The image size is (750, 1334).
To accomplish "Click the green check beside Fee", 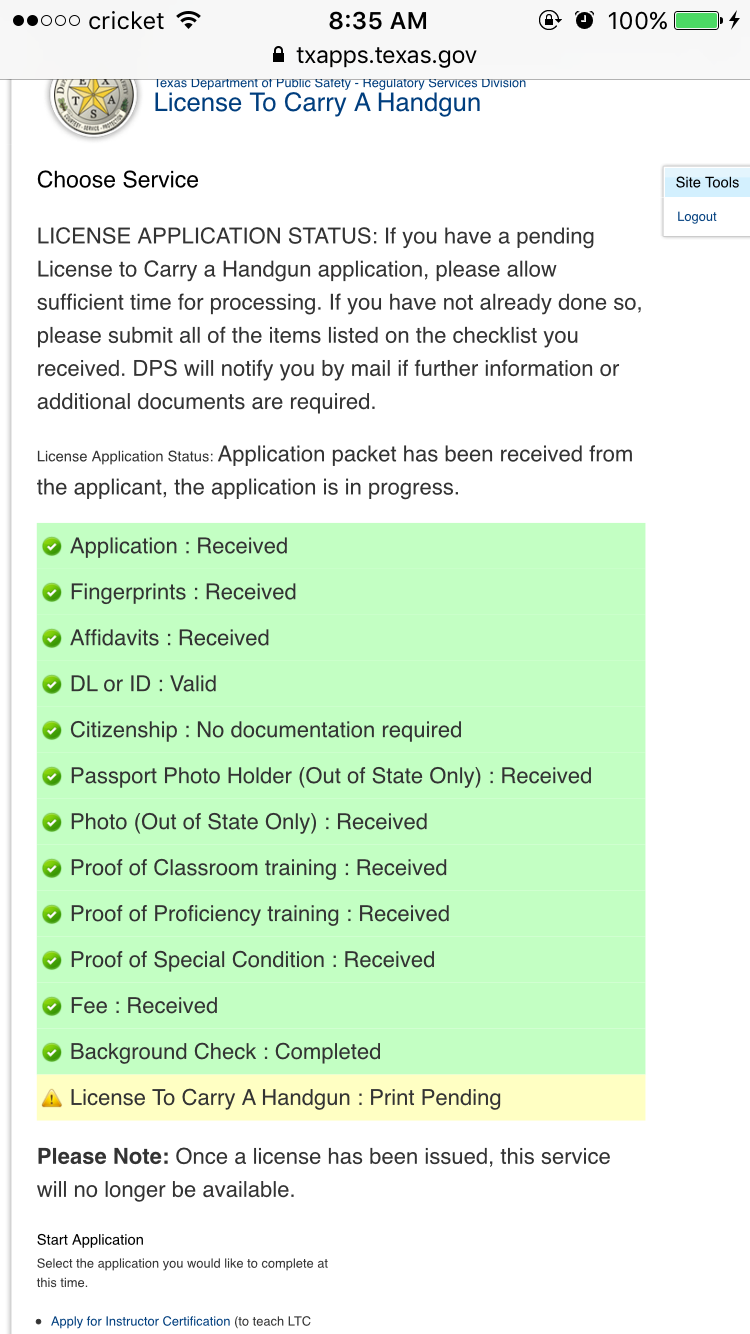I will point(52,1007).
